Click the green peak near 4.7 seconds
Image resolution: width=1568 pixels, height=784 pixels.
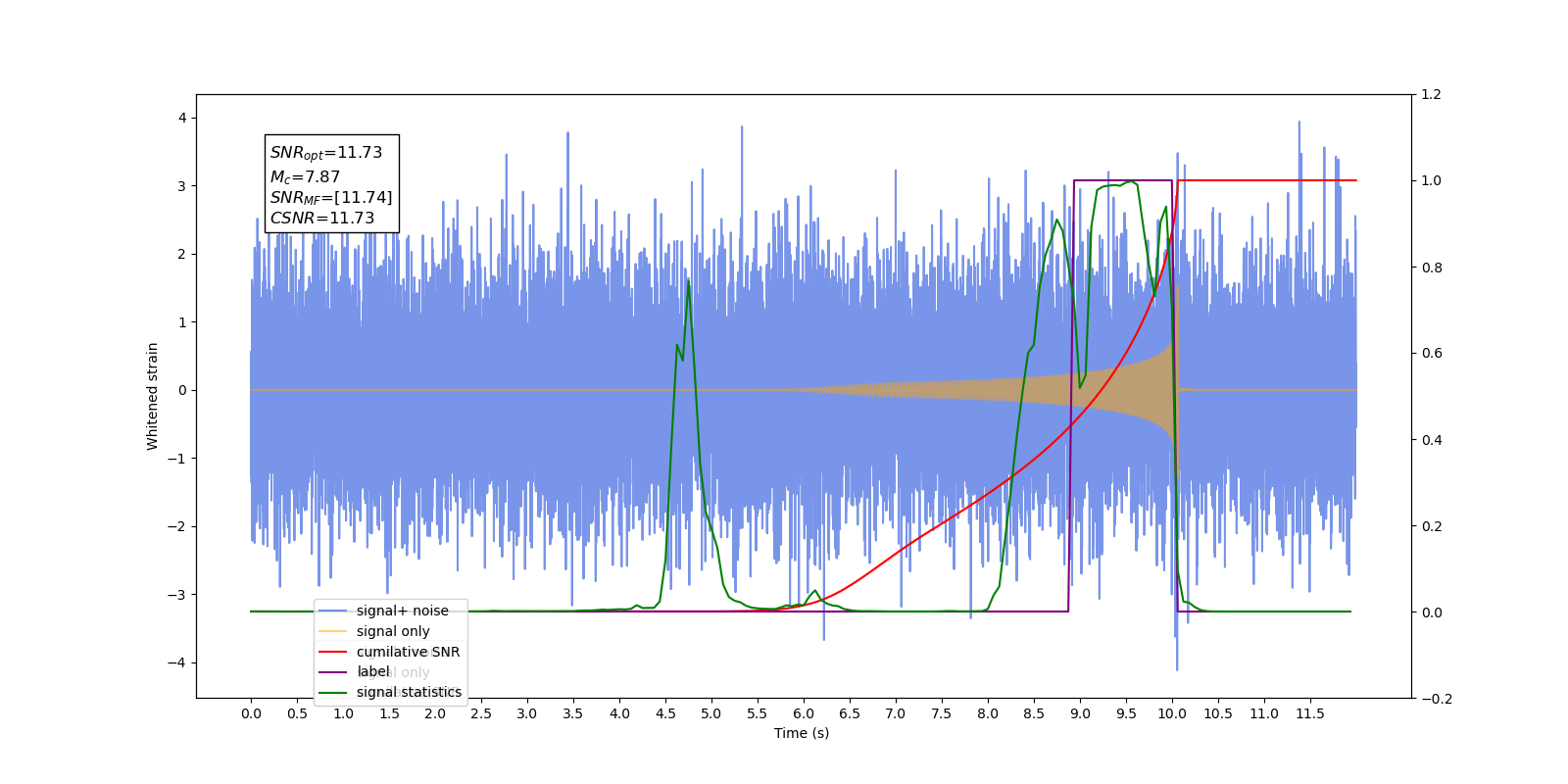(688, 280)
